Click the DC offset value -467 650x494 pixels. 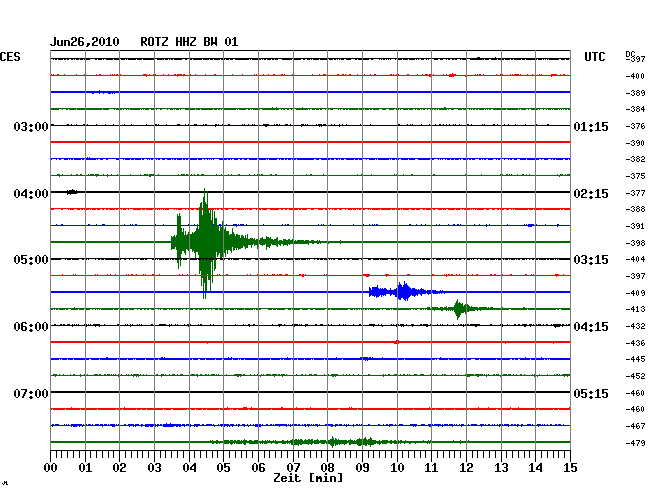[x=635, y=426]
